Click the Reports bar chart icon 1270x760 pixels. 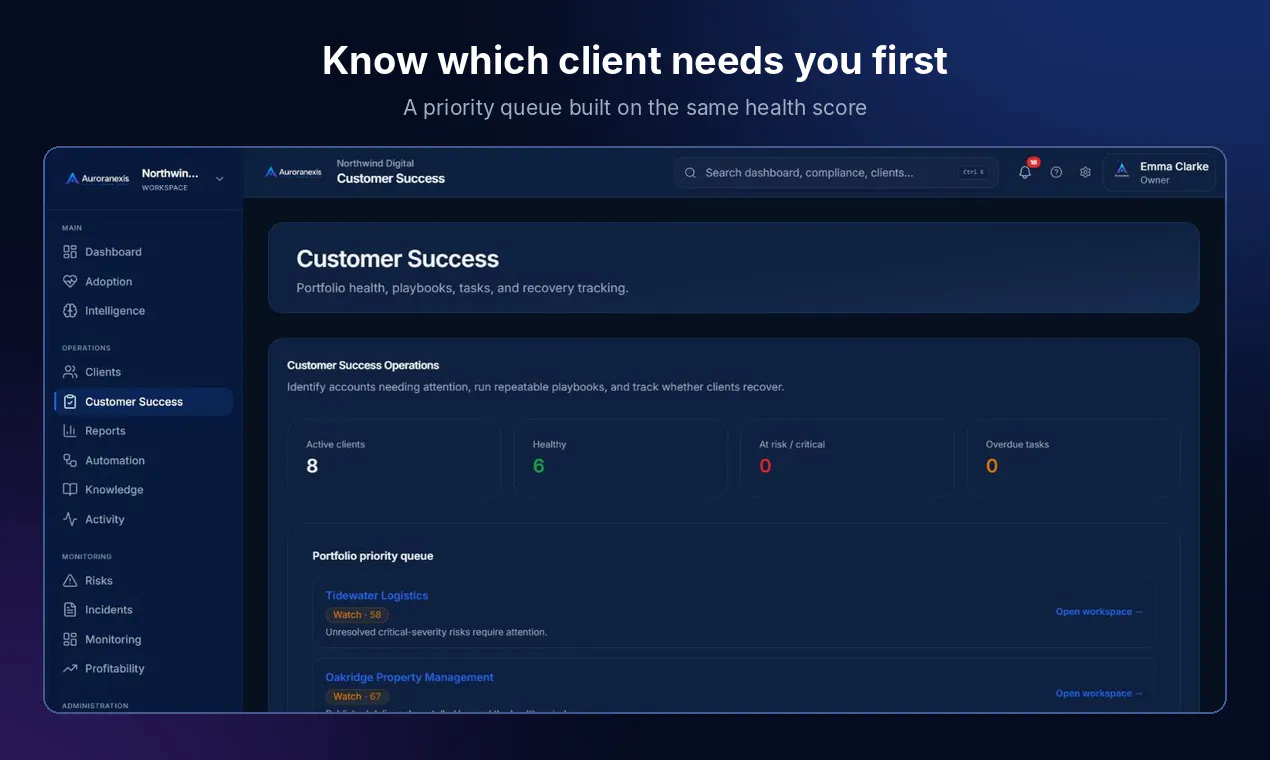click(x=70, y=431)
